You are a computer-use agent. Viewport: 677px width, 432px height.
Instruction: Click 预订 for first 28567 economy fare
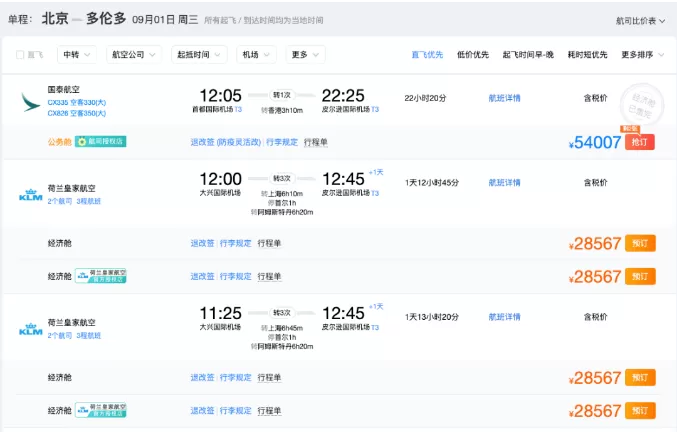(640, 243)
